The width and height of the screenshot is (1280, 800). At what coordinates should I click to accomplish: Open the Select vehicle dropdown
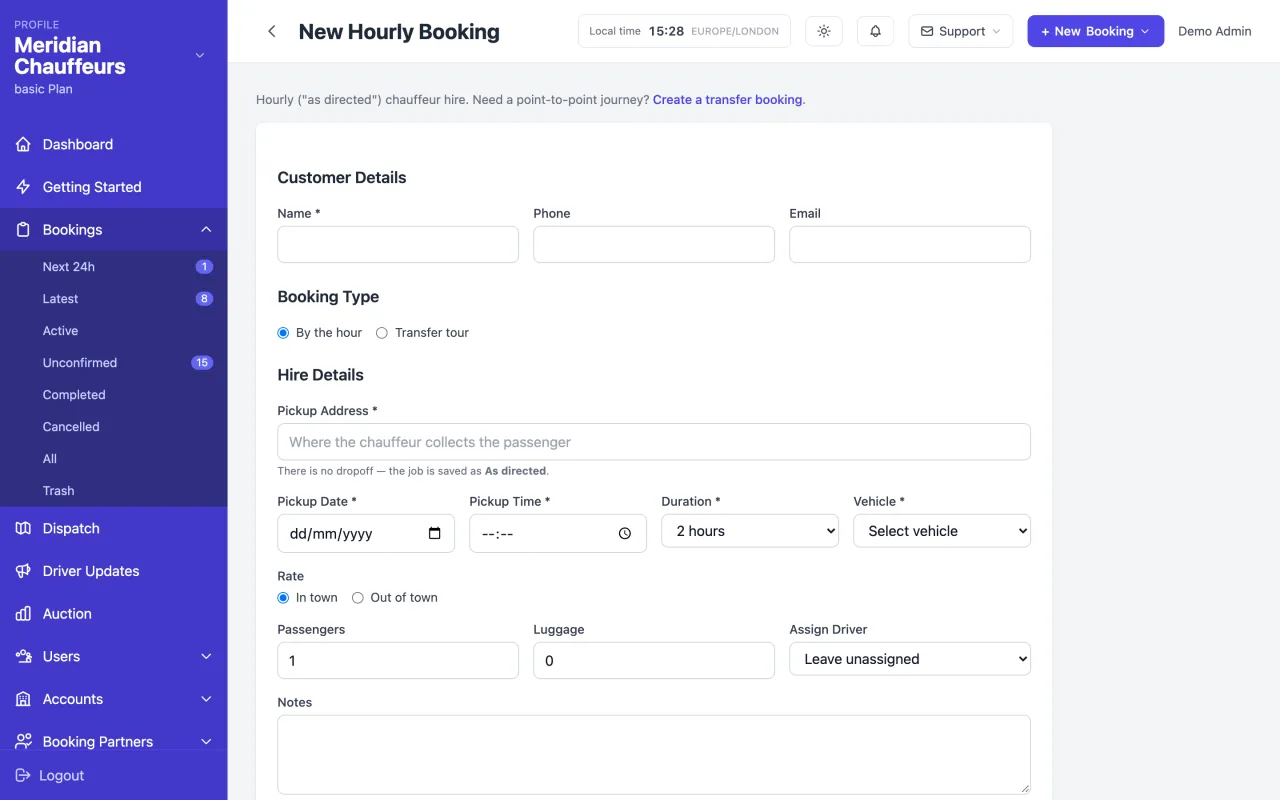click(x=942, y=531)
